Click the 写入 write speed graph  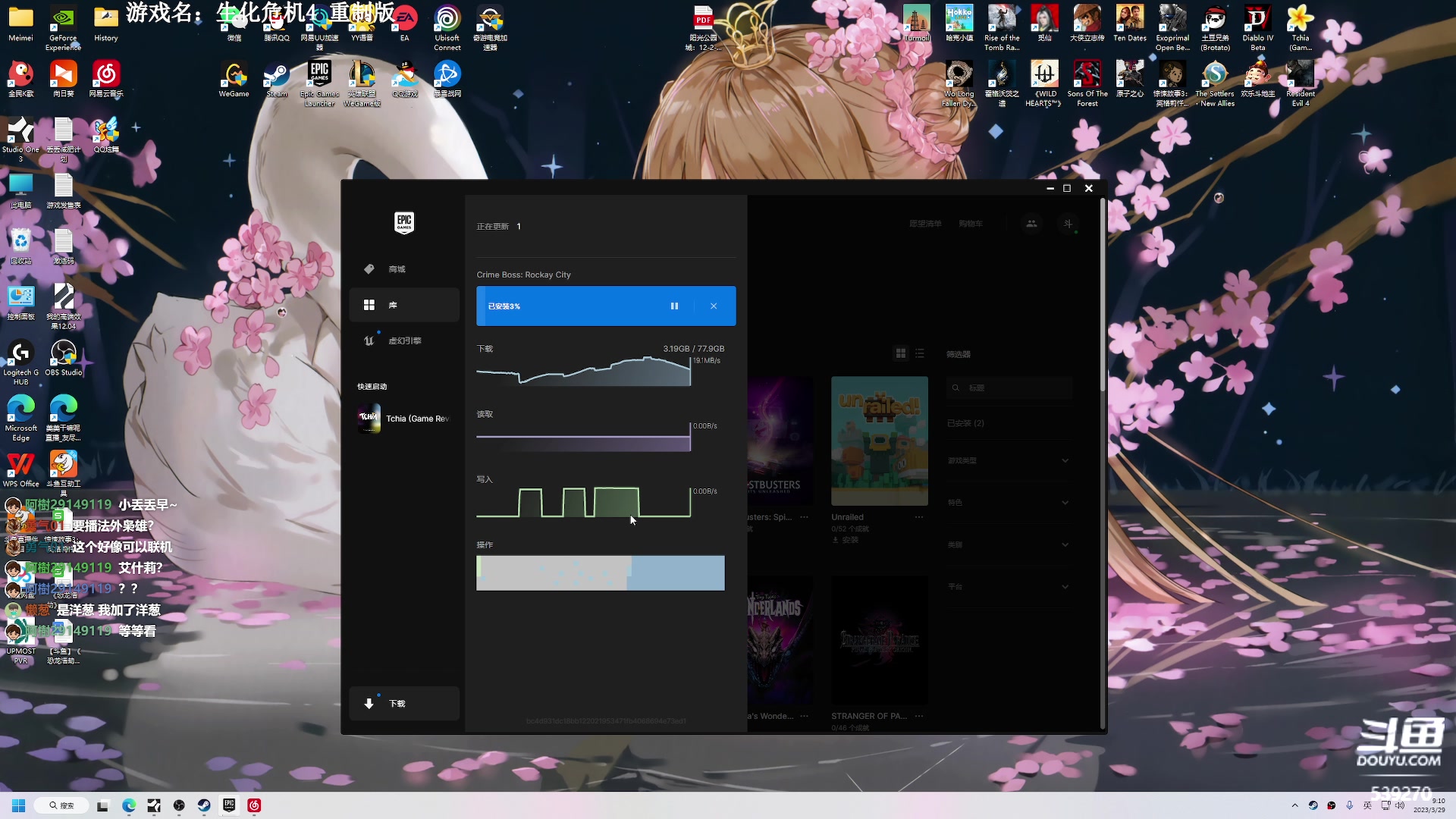click(583, 502)
